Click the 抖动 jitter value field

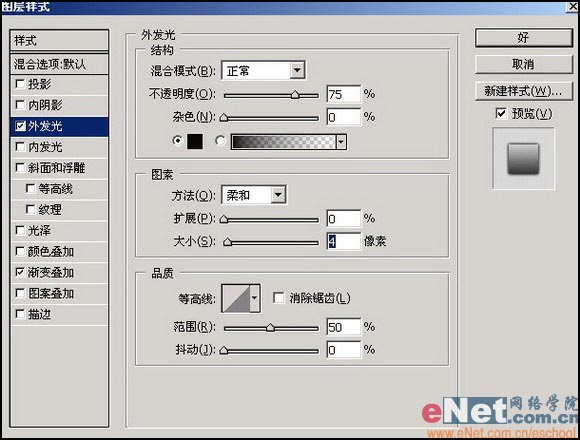click(344, 350)
